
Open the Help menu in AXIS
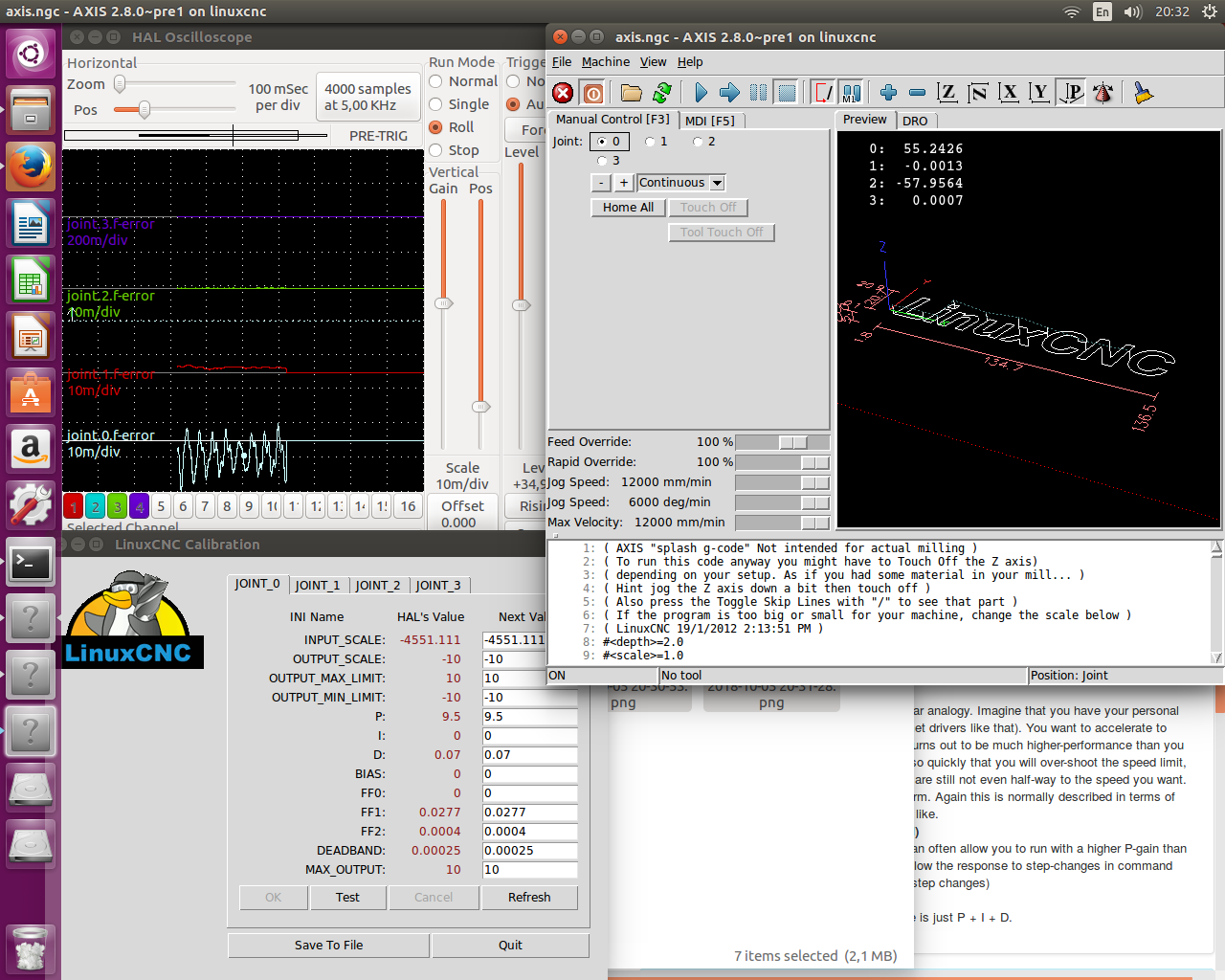[x=690, y=62]
